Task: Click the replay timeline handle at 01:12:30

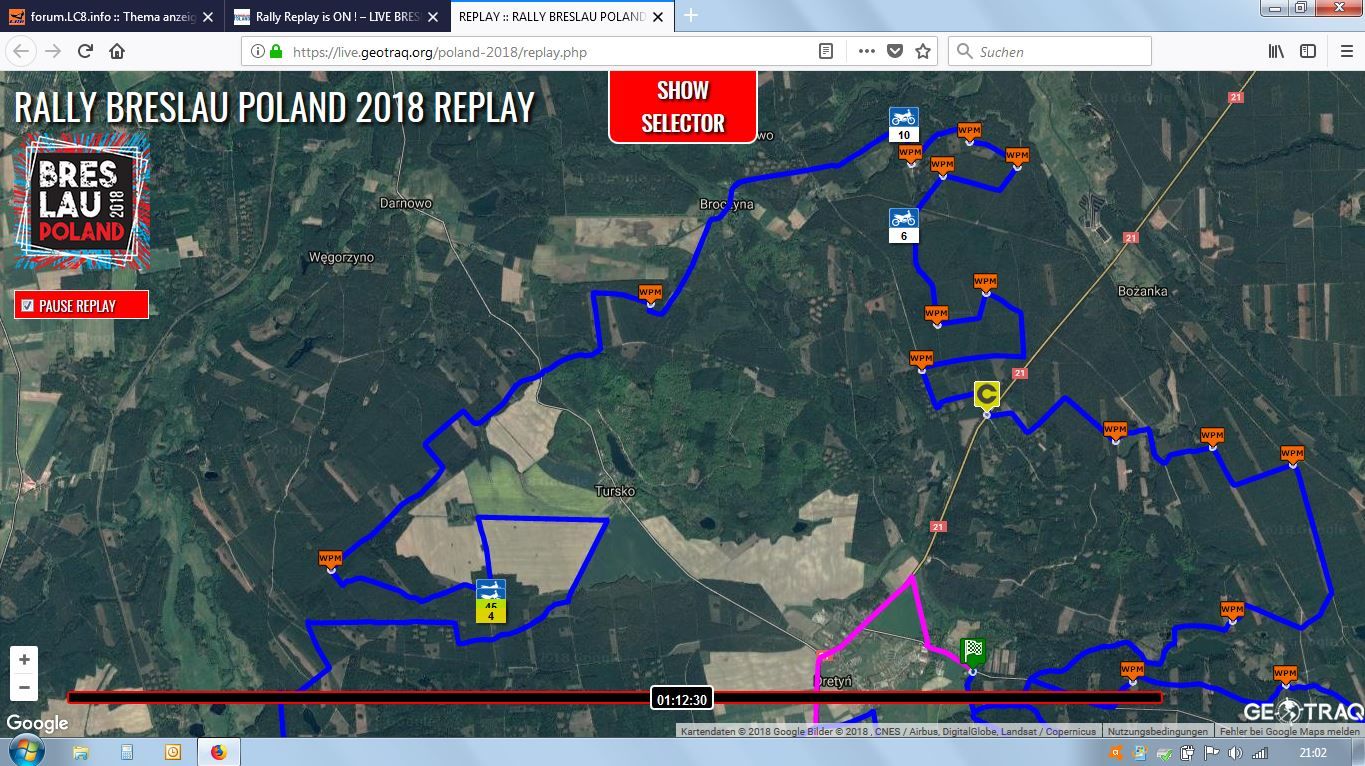Action: pos(681,699)
